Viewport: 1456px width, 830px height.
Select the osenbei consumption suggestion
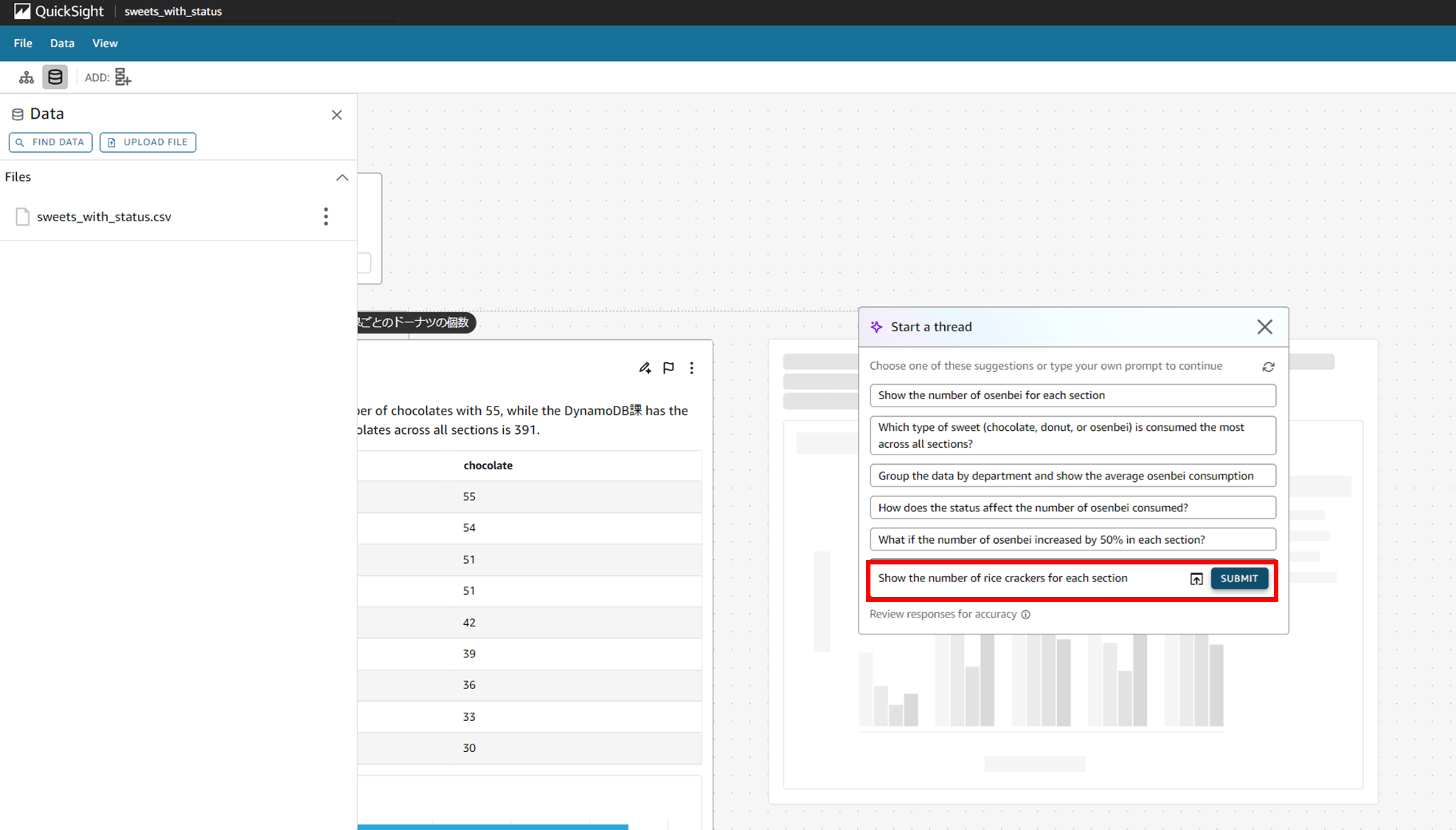point(1071,475)
